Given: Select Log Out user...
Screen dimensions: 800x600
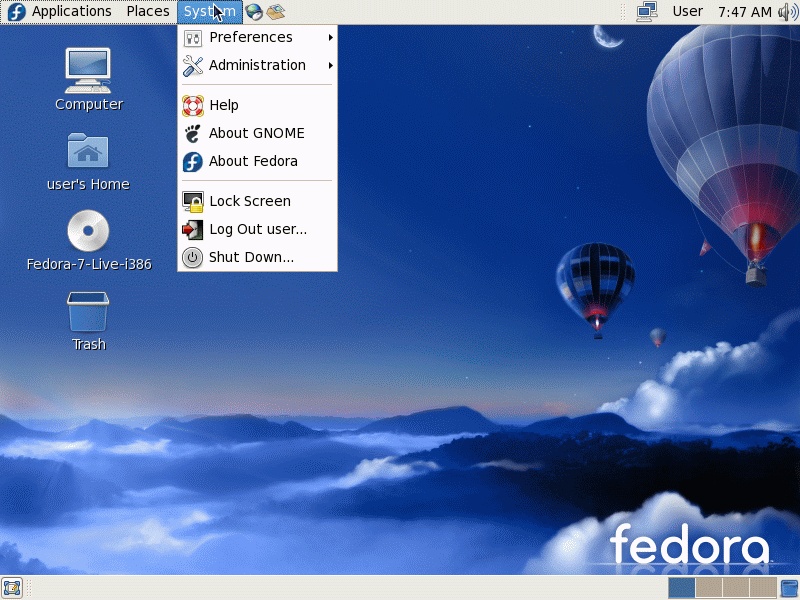Looking at the screenshot, I should click(258, 229).
